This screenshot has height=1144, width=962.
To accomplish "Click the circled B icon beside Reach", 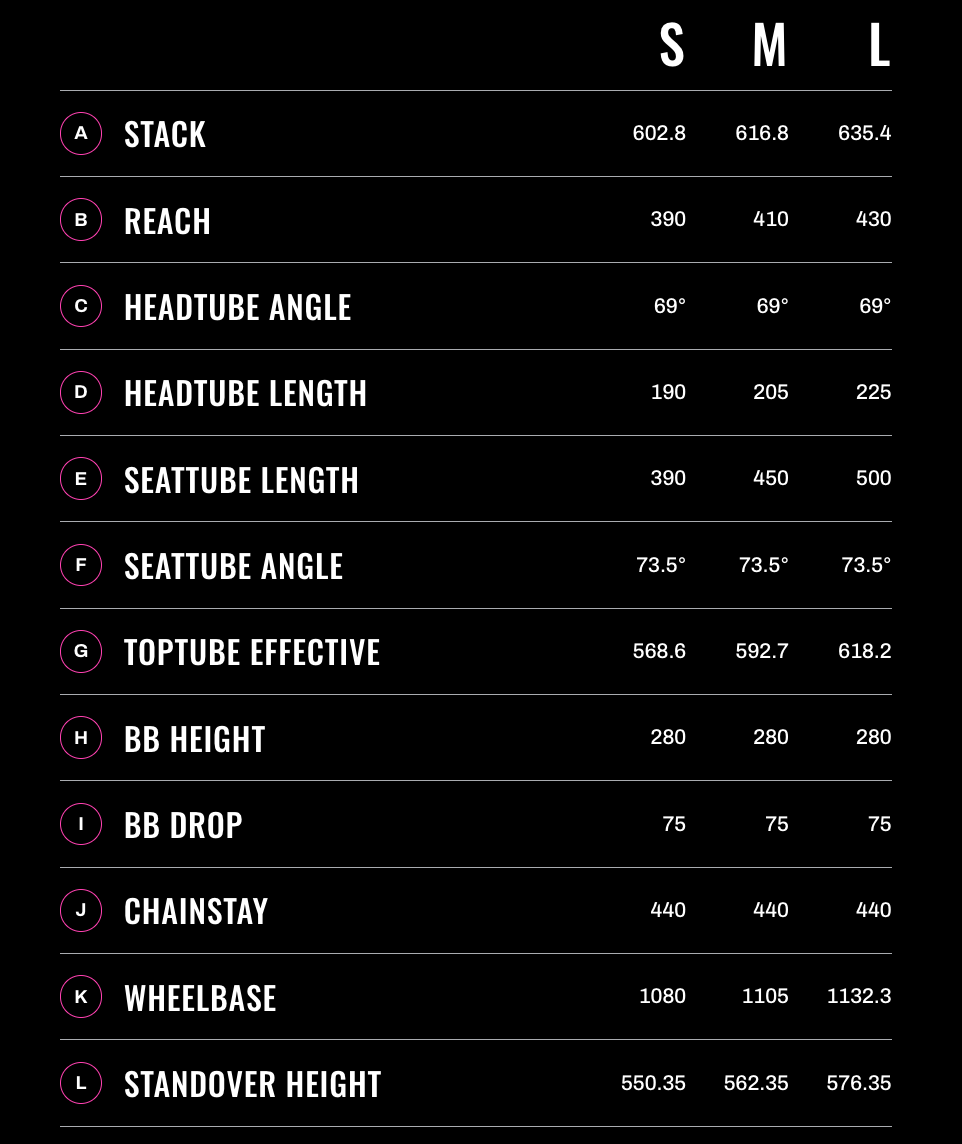I will pos(81,220).
